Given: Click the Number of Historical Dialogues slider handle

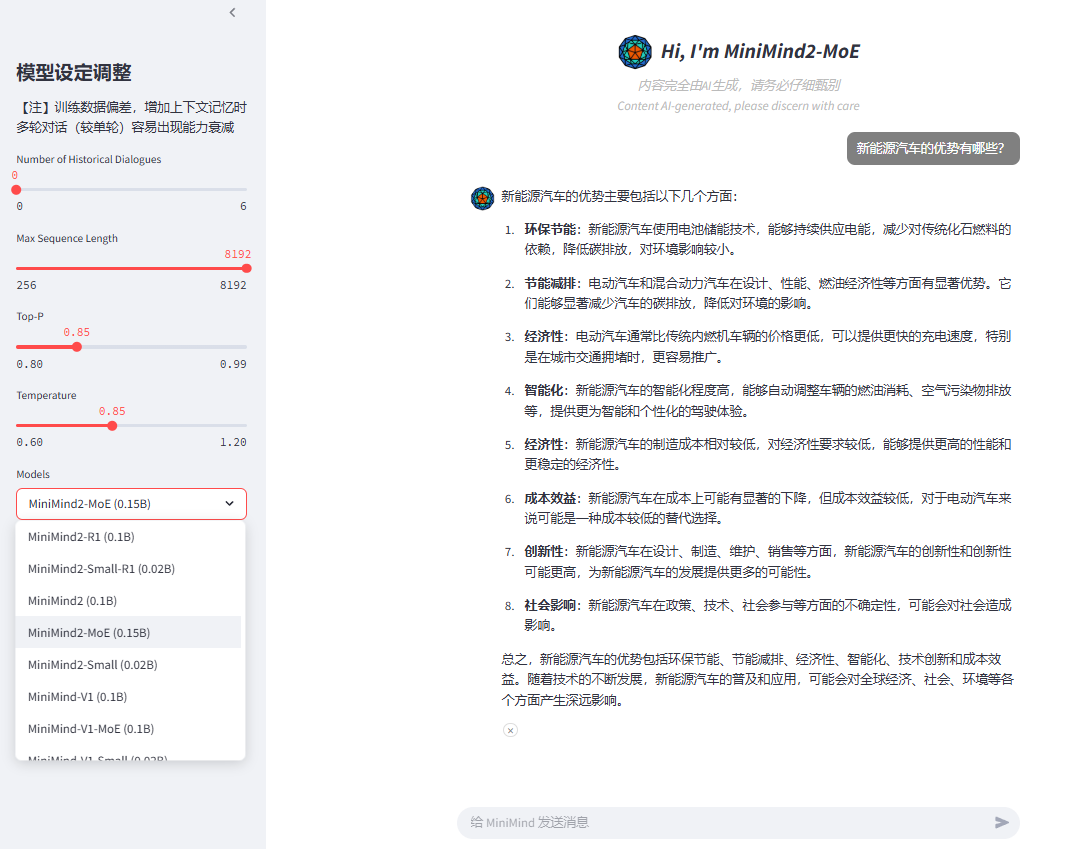Looking at the screenshot, I should 16,190.
